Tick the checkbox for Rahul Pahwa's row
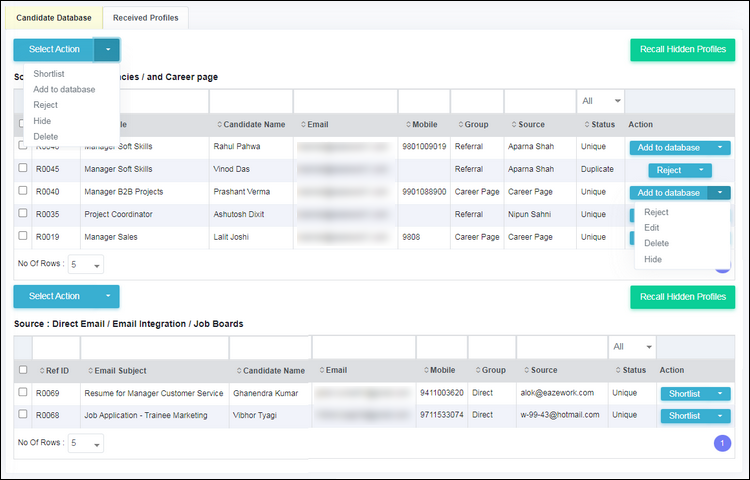The image size is (750, 480). tap(22, 144)
